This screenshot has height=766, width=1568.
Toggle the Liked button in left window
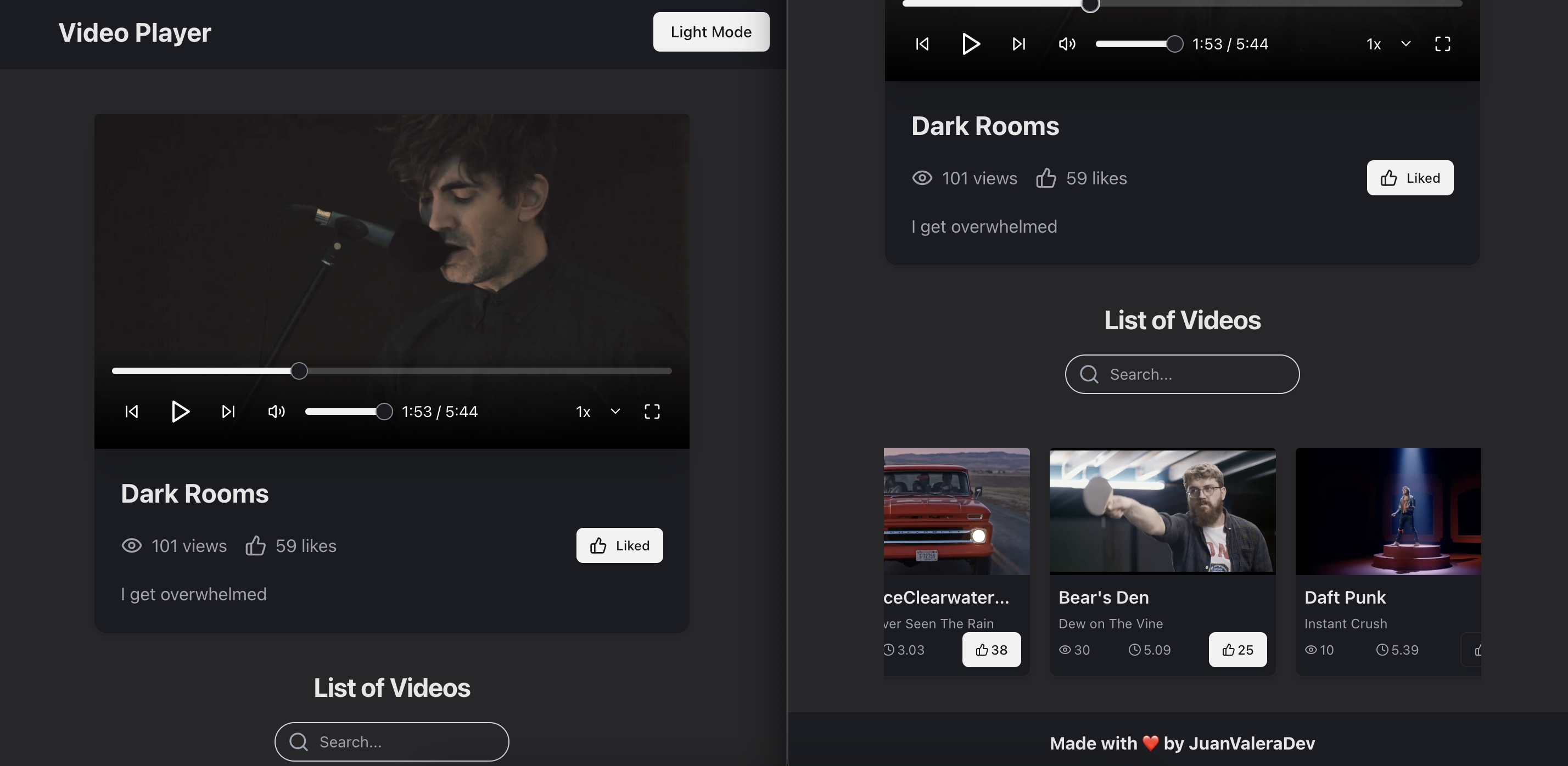click(x=620, y=545)
